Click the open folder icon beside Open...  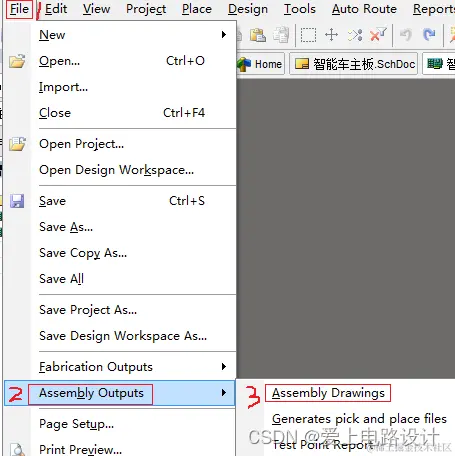pyautogui.click(x=17, y=61)
